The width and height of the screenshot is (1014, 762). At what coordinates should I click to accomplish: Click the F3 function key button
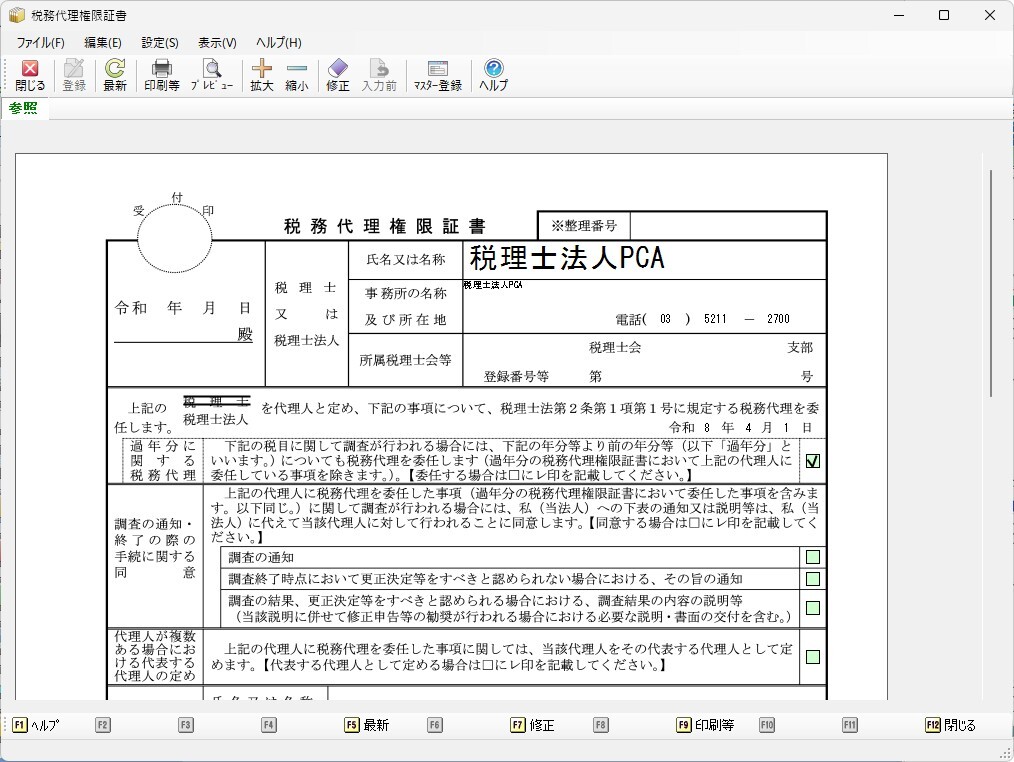point(186,725)
